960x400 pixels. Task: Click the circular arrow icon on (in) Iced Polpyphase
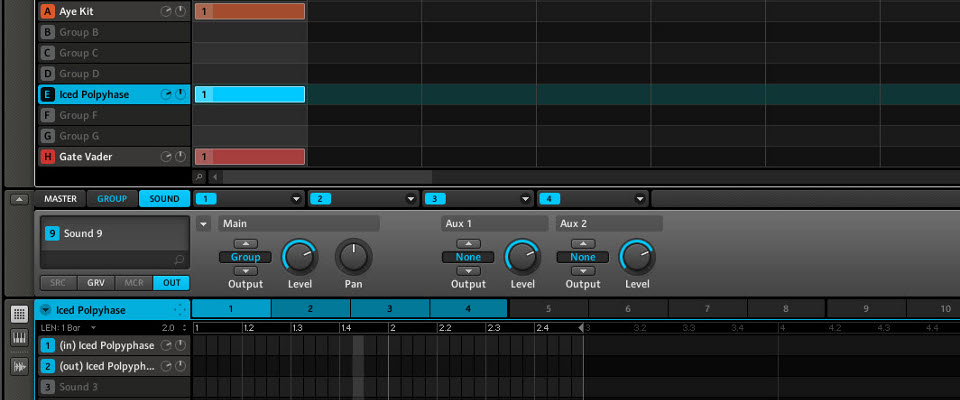coord(166,345)
